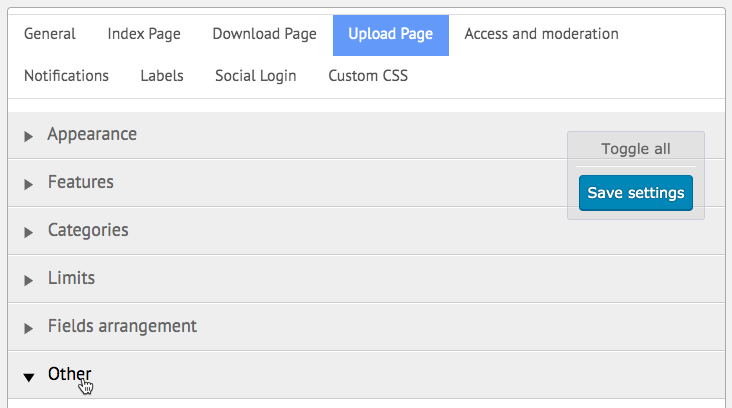732x408 pixels.
Task: Expand the Categories section arrow
Action: 28,232
